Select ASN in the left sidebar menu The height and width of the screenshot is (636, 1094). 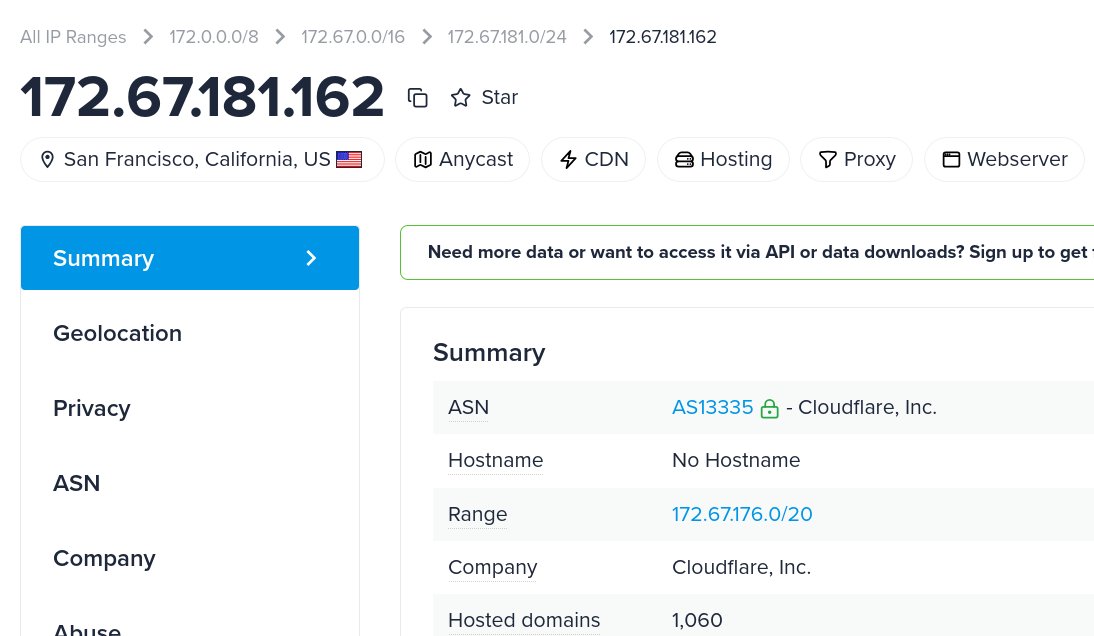point(77,483)
